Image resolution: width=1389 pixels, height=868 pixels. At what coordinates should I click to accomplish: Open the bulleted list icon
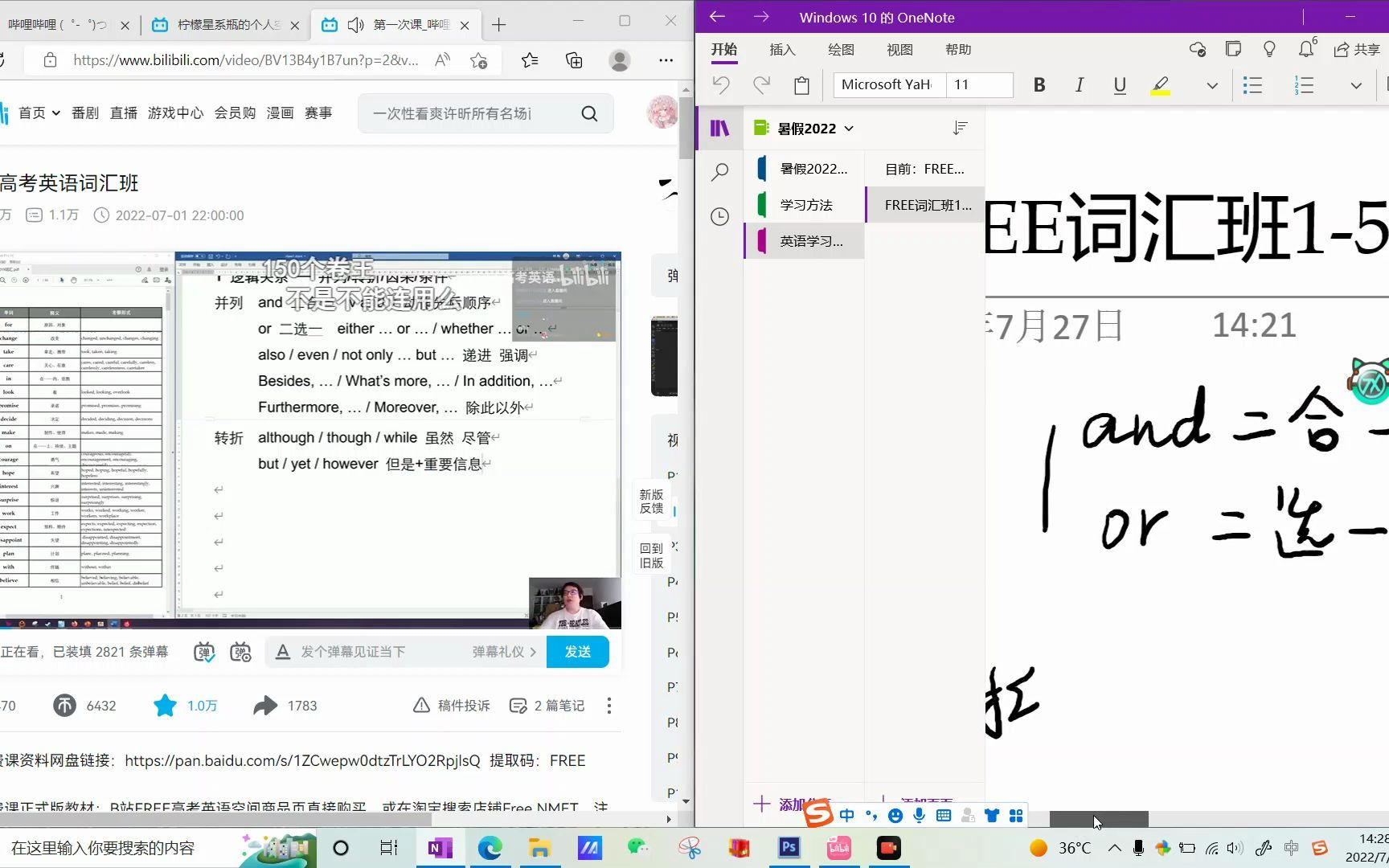click(x=1252, y=84)
